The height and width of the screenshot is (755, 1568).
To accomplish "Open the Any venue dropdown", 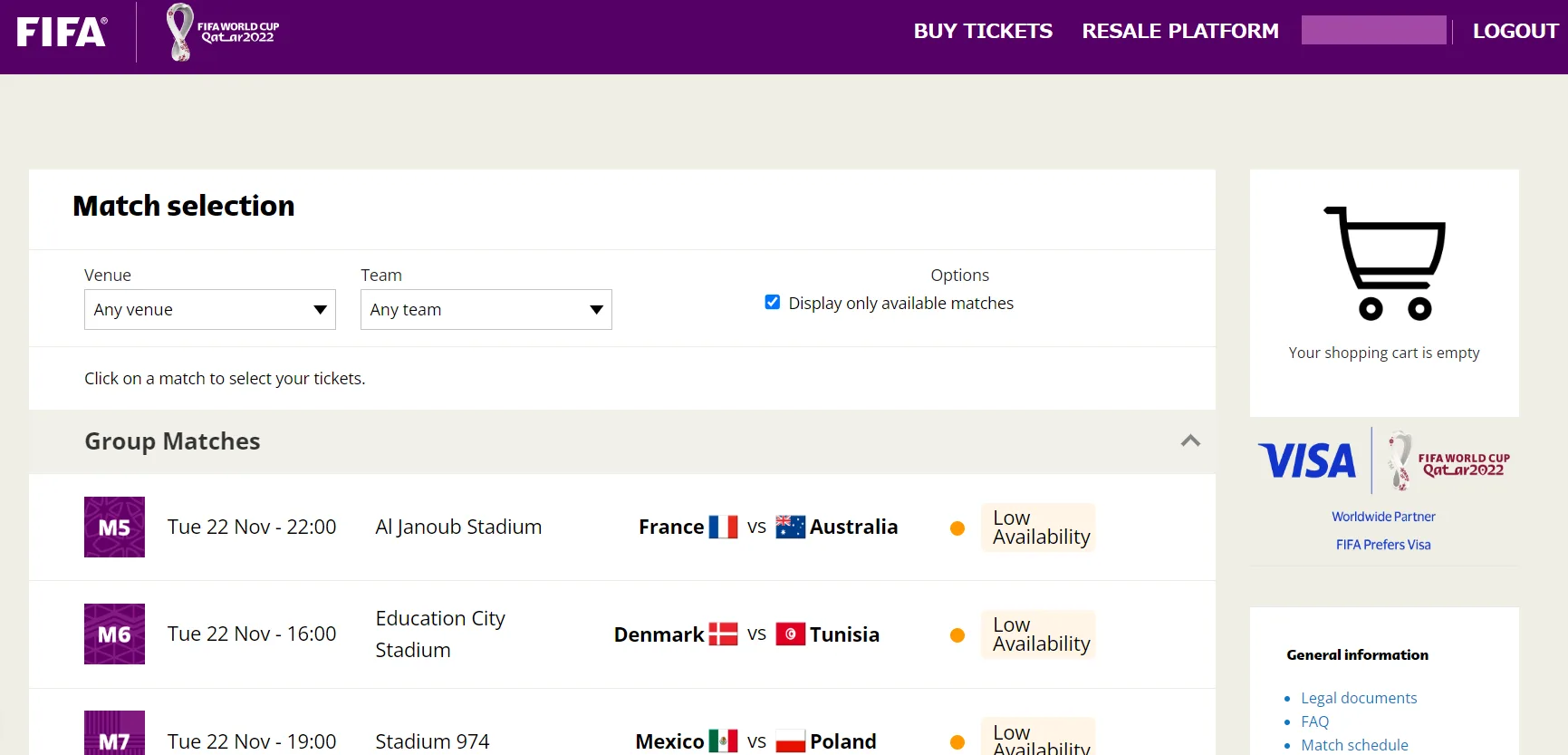I will click(209, 310).
